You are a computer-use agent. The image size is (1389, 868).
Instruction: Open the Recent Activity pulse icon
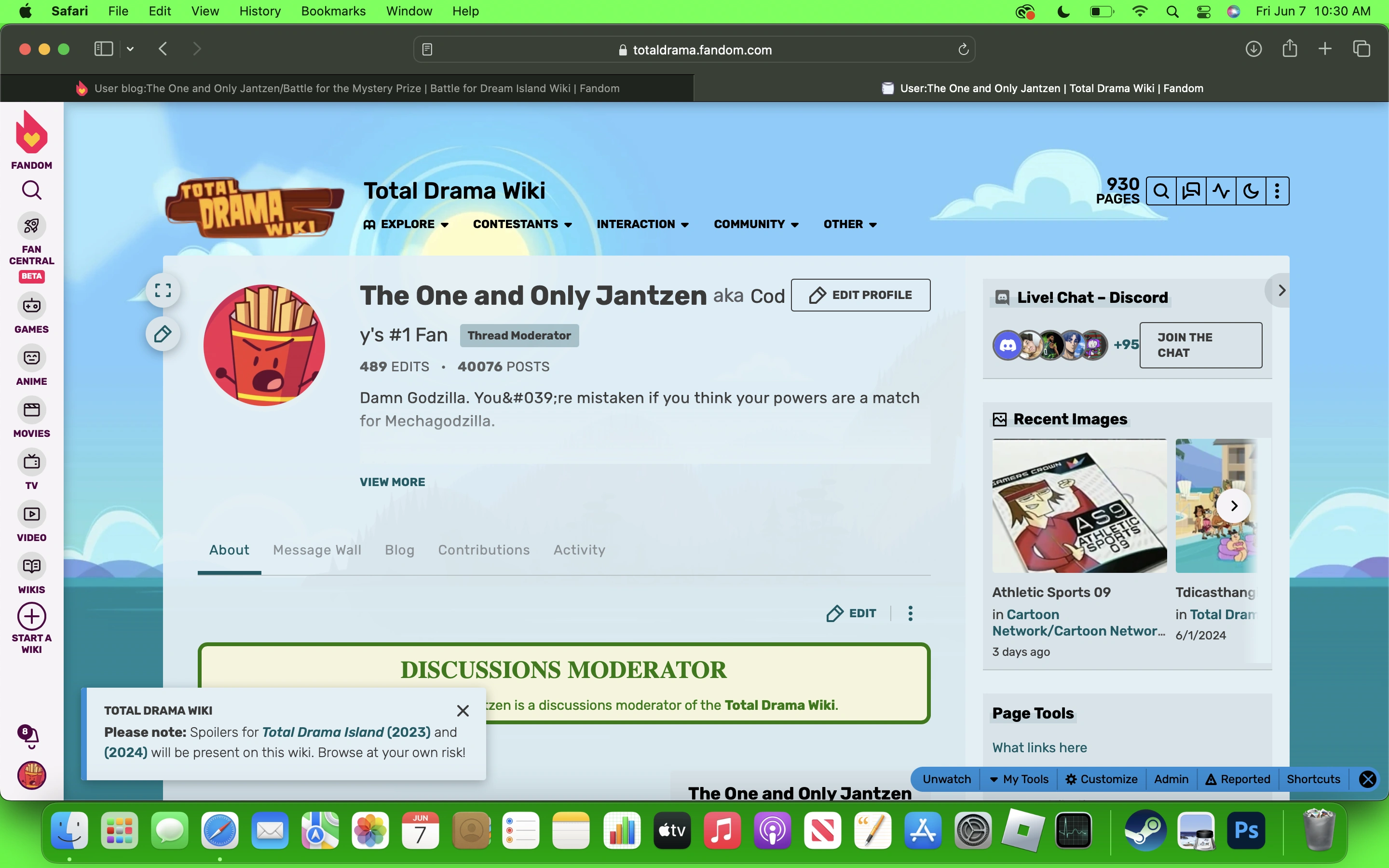[1221, 191]
